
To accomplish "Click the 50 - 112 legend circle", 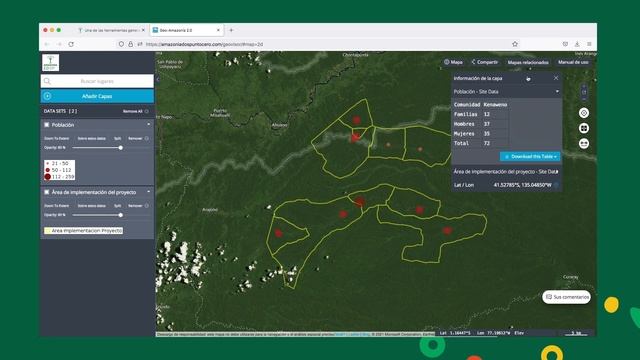I will 48,170.
